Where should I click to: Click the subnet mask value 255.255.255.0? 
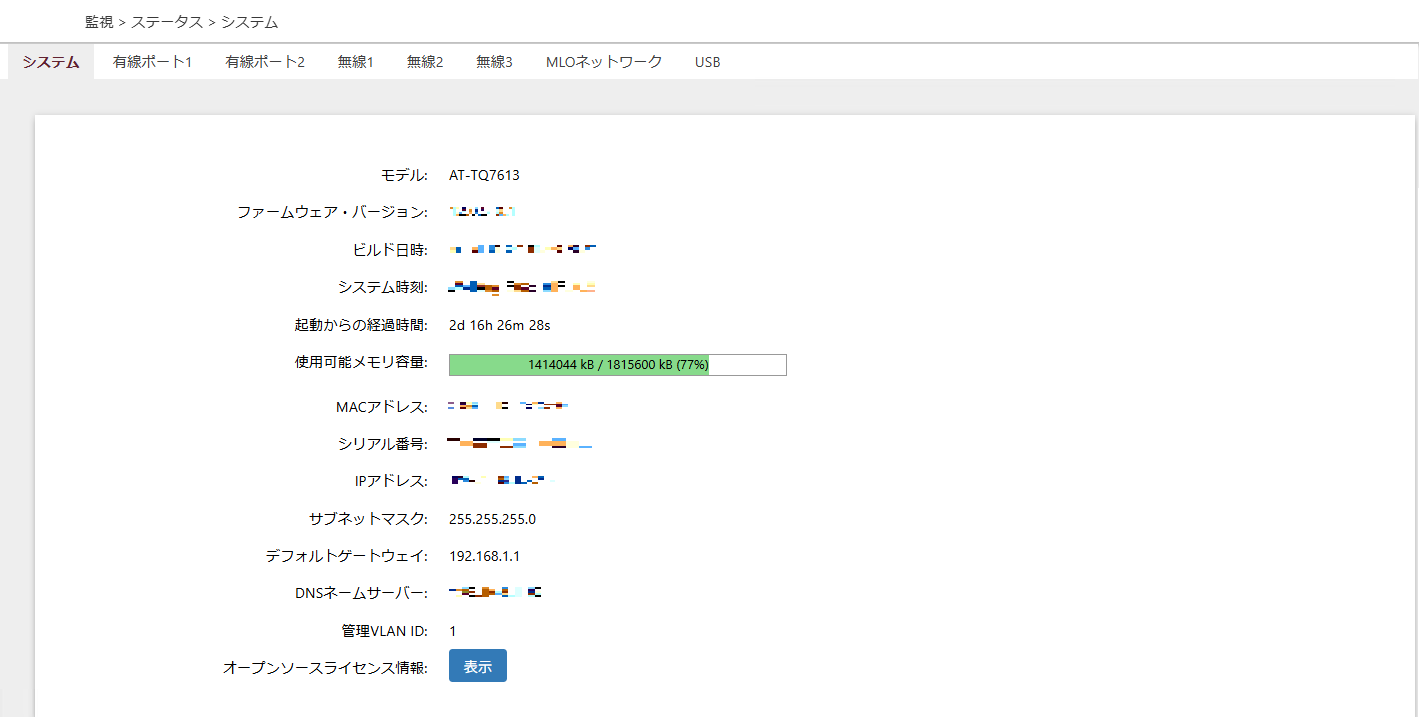[492, 519]
